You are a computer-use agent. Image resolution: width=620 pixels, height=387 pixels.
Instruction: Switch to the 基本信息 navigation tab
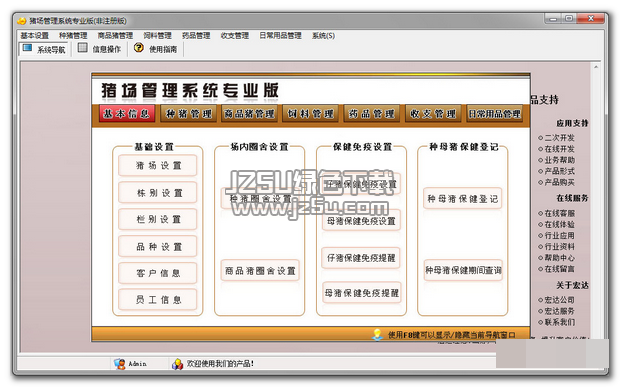coord(127,113)
